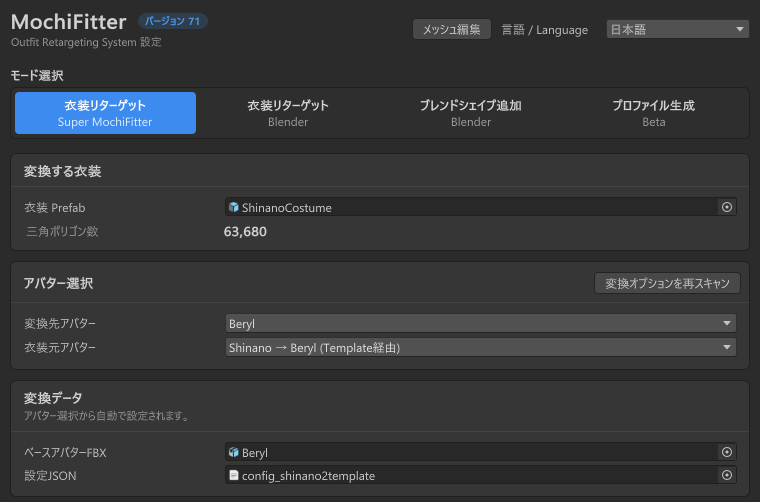760x502 pixels.
Task: Open object picker for 衣装 Prefab field
Action: (727, 207)
